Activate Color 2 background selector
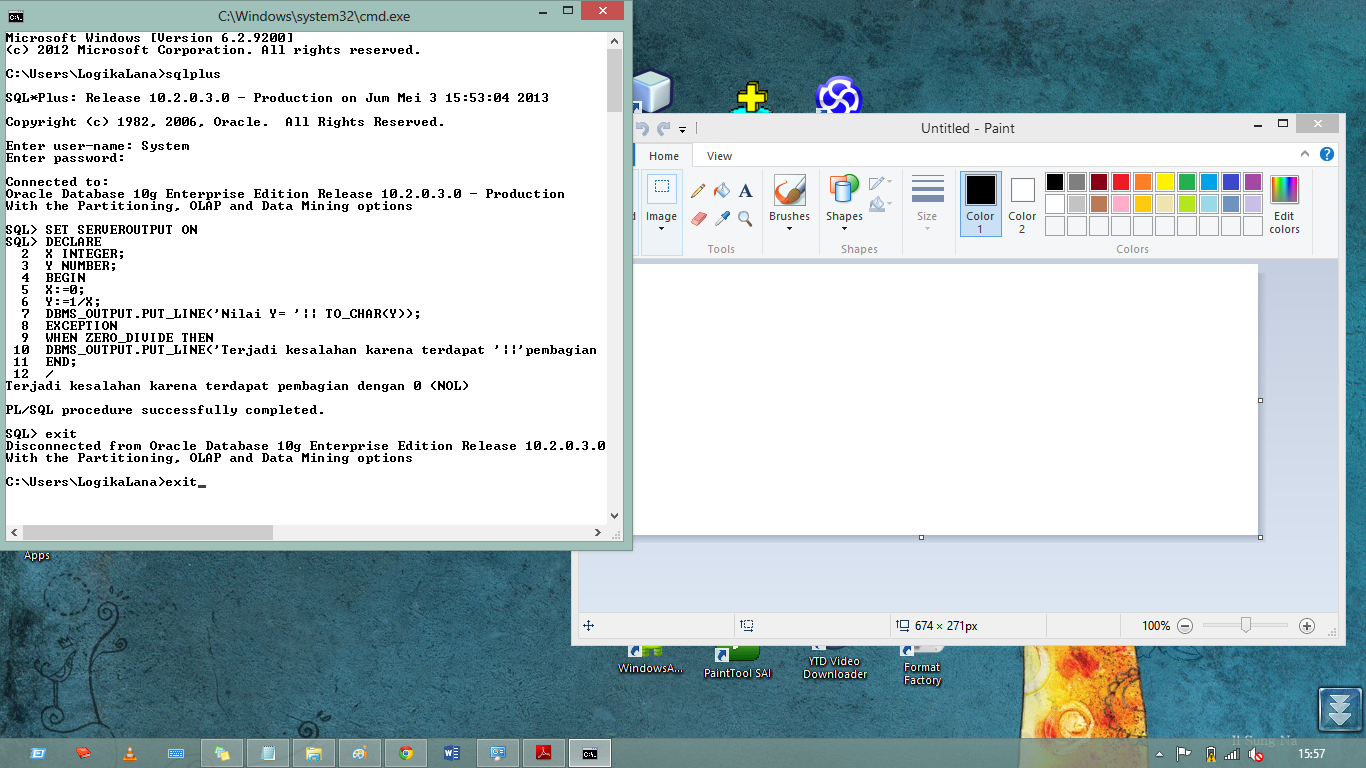1366x768 pixels. coord(1022,204)
